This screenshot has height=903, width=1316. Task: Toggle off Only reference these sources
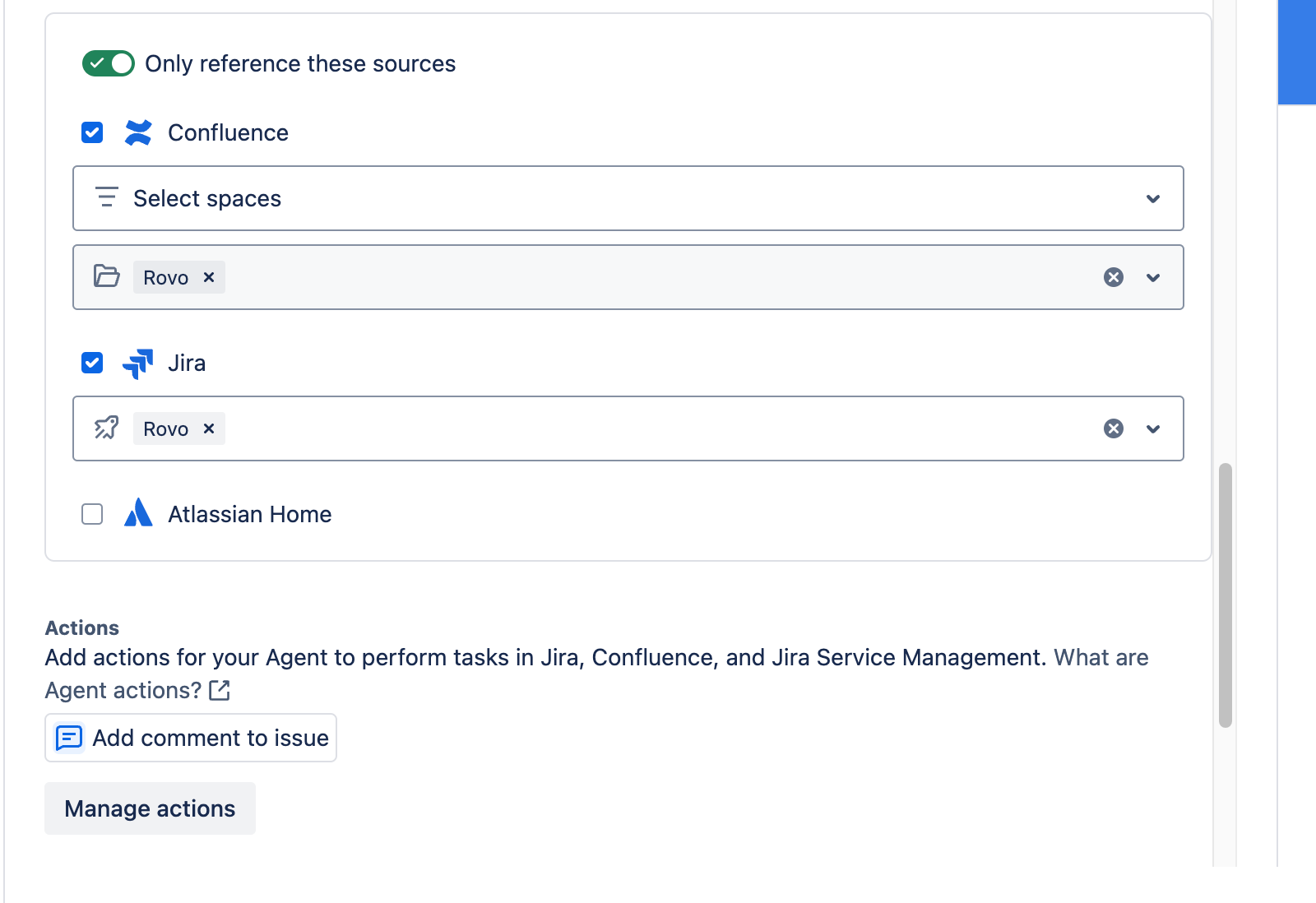click(108, 63)
